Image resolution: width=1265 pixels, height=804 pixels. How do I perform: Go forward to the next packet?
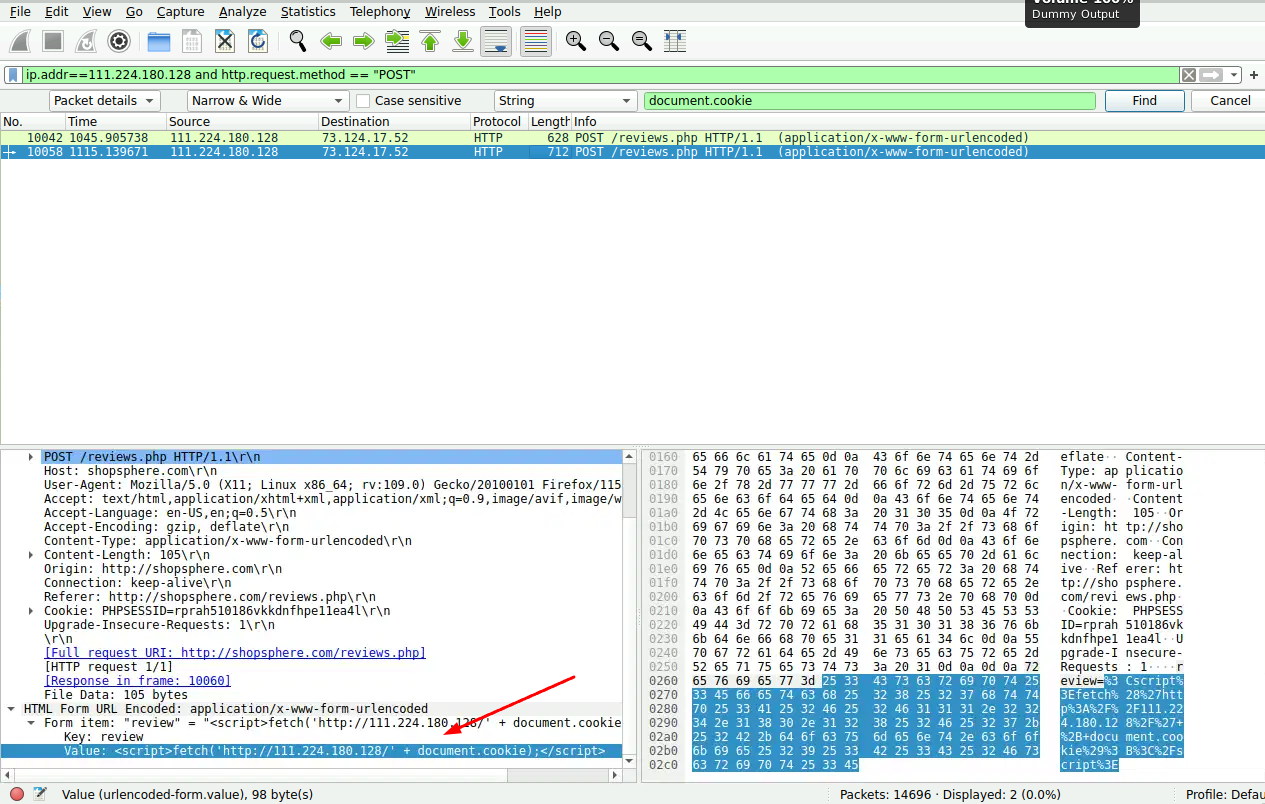[364, 41]
